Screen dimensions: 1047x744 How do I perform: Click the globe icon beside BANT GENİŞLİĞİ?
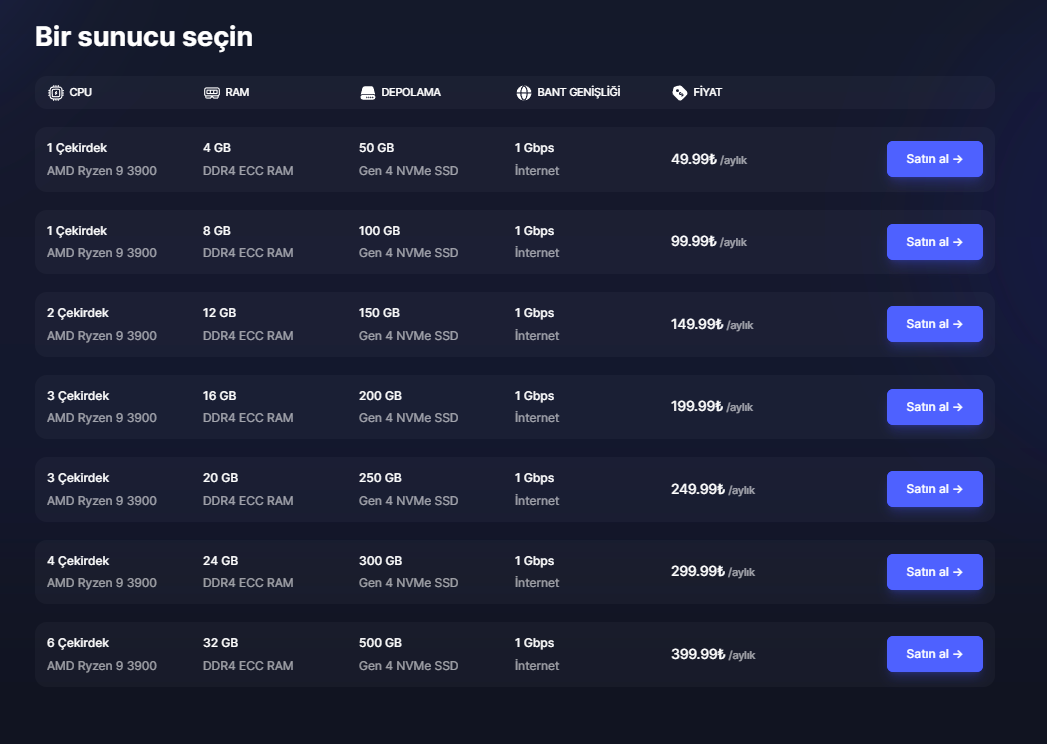click(524, 93)
